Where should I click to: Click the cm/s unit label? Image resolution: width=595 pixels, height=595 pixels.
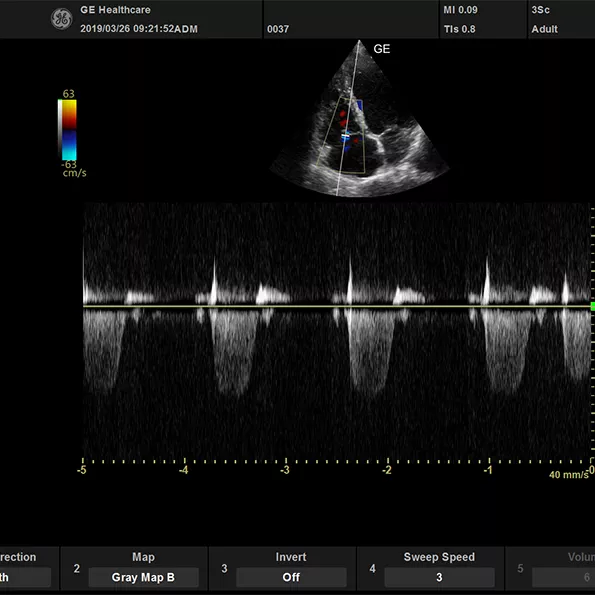pyautogui.click(x=74, y=173)
